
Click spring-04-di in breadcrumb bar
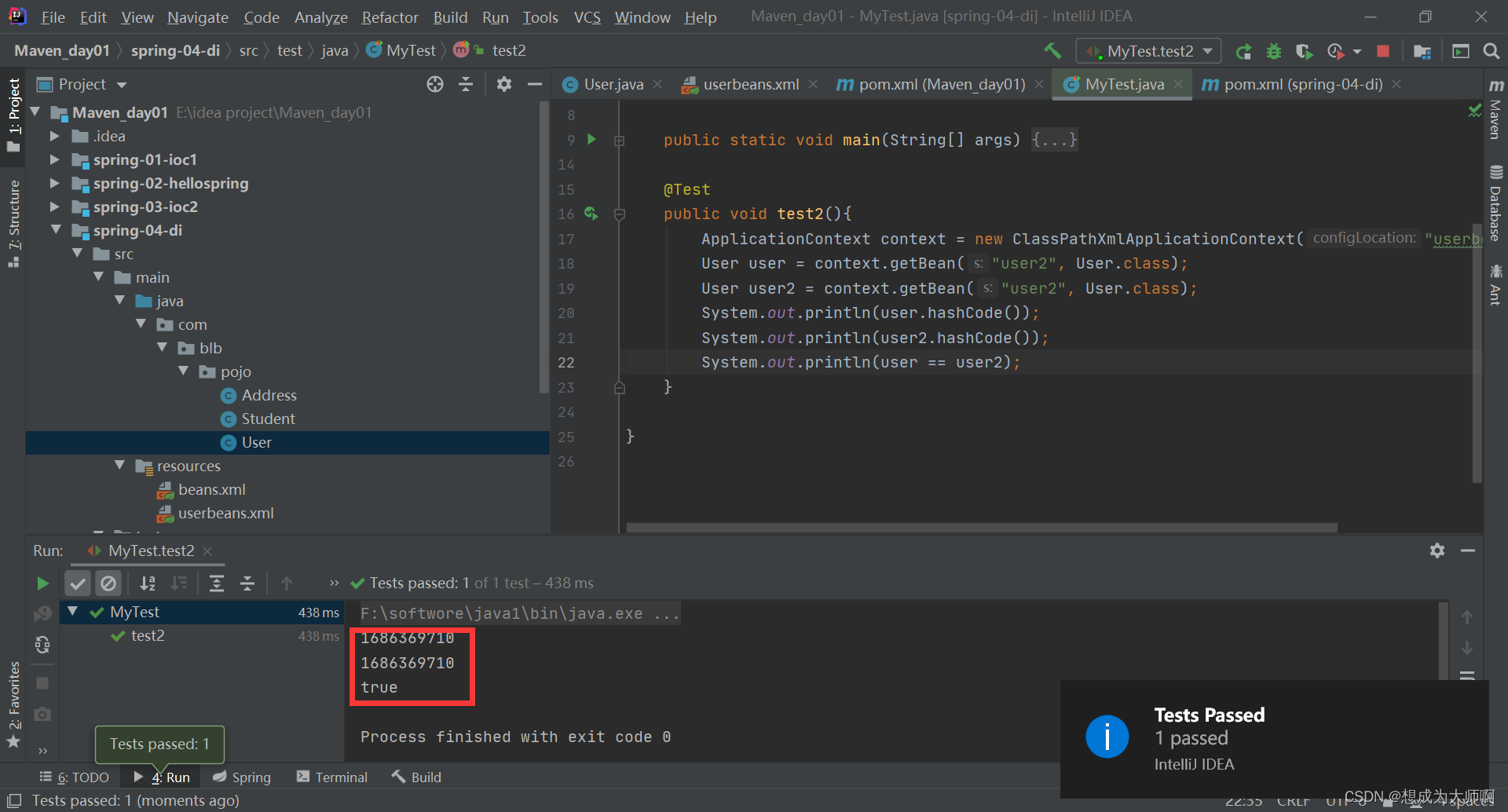(x=175, y=50)
